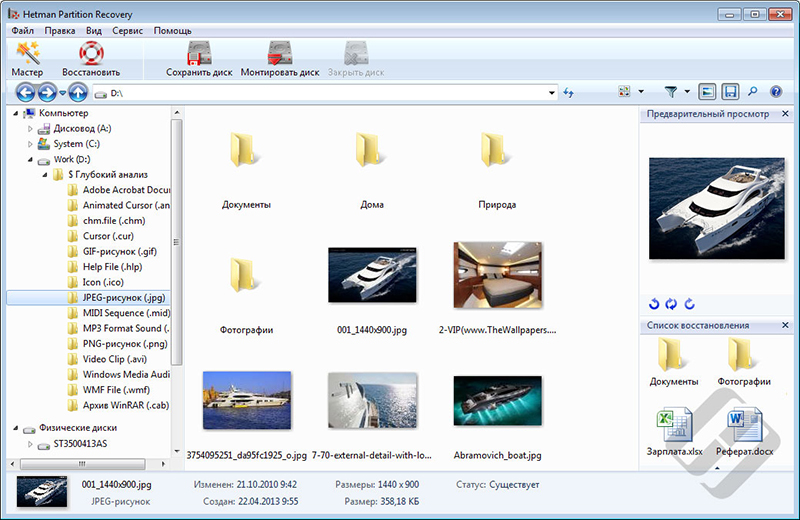Toggle the recovery list panel button

click(x=730, y=92)
